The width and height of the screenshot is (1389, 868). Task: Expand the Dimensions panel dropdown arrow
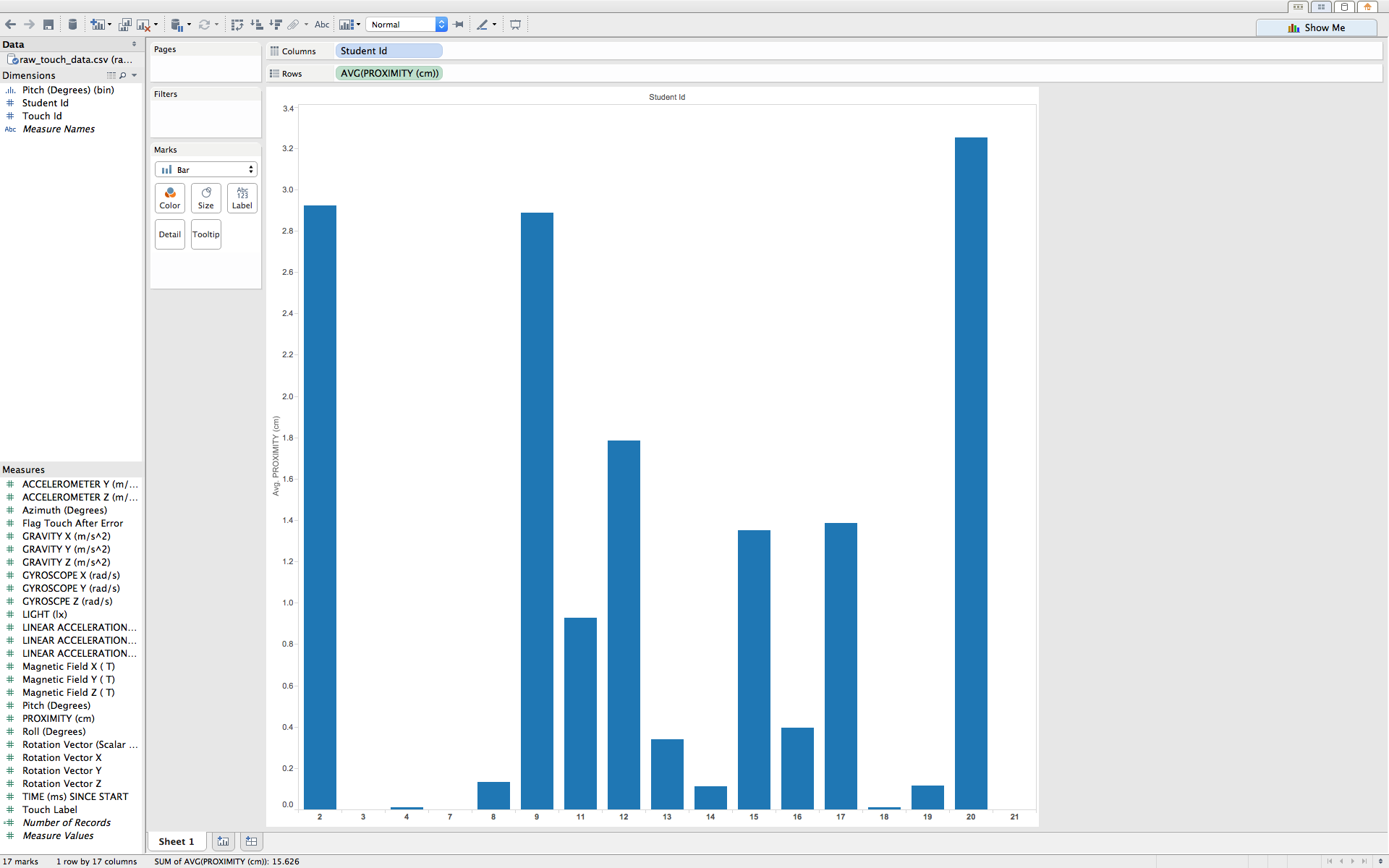coord(135,75)
